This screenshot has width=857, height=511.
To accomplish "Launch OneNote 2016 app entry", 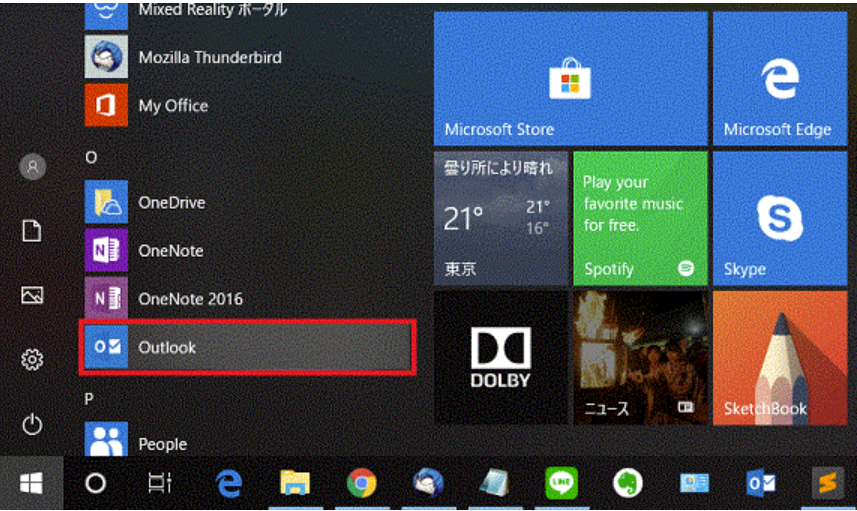I will (x=247, y=298).
